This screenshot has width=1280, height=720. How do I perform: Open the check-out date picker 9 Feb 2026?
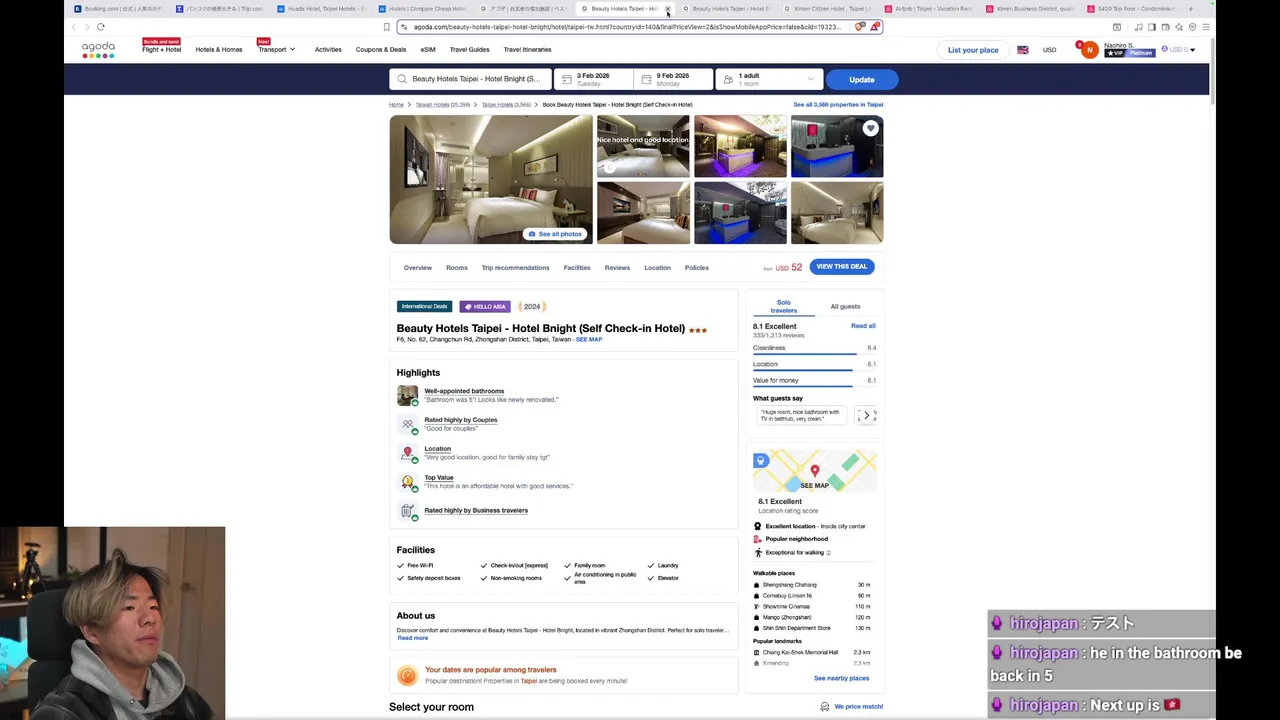[x=674, y=79]
